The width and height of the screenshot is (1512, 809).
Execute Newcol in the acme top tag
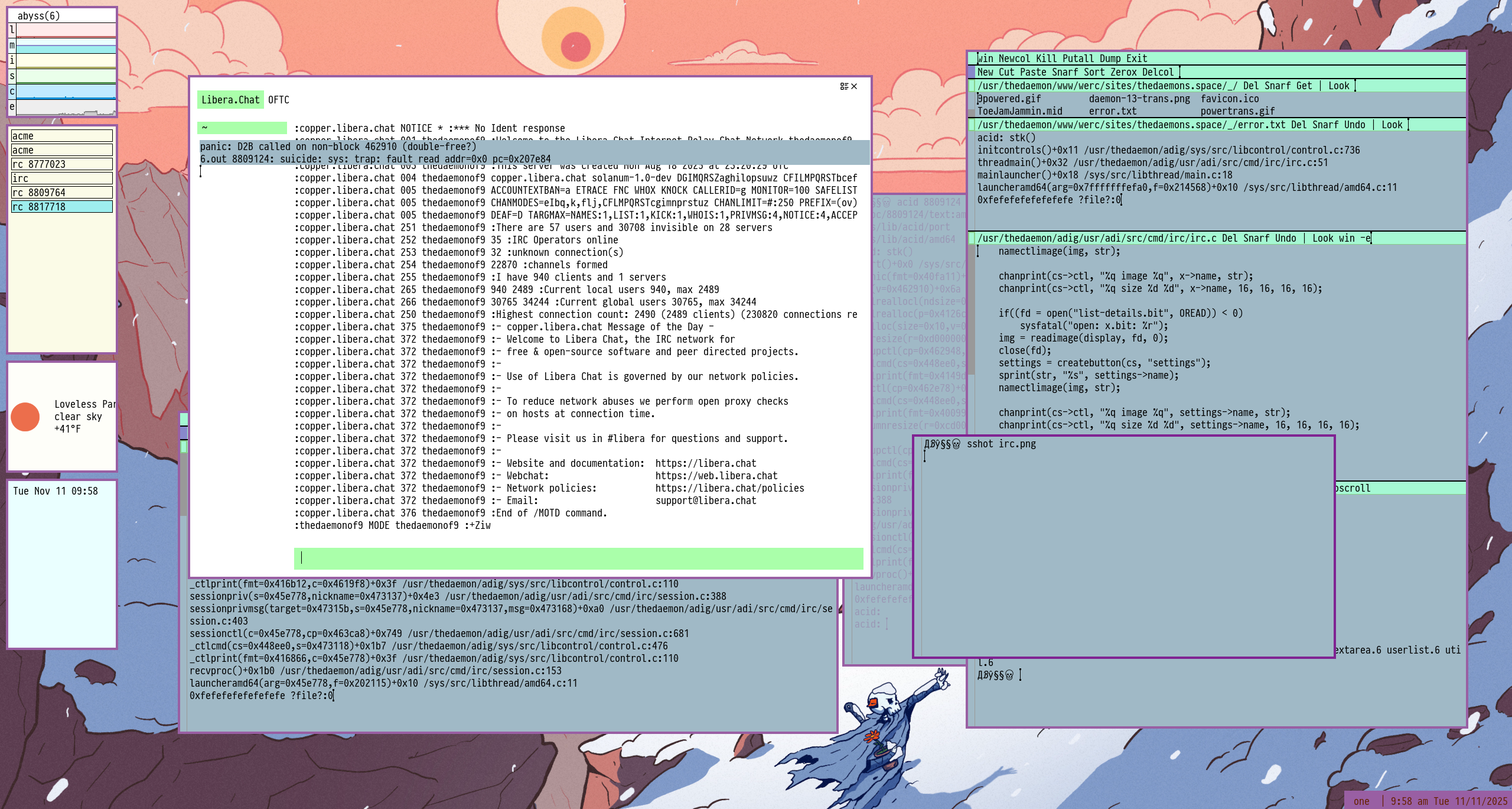coord(1014,59)
